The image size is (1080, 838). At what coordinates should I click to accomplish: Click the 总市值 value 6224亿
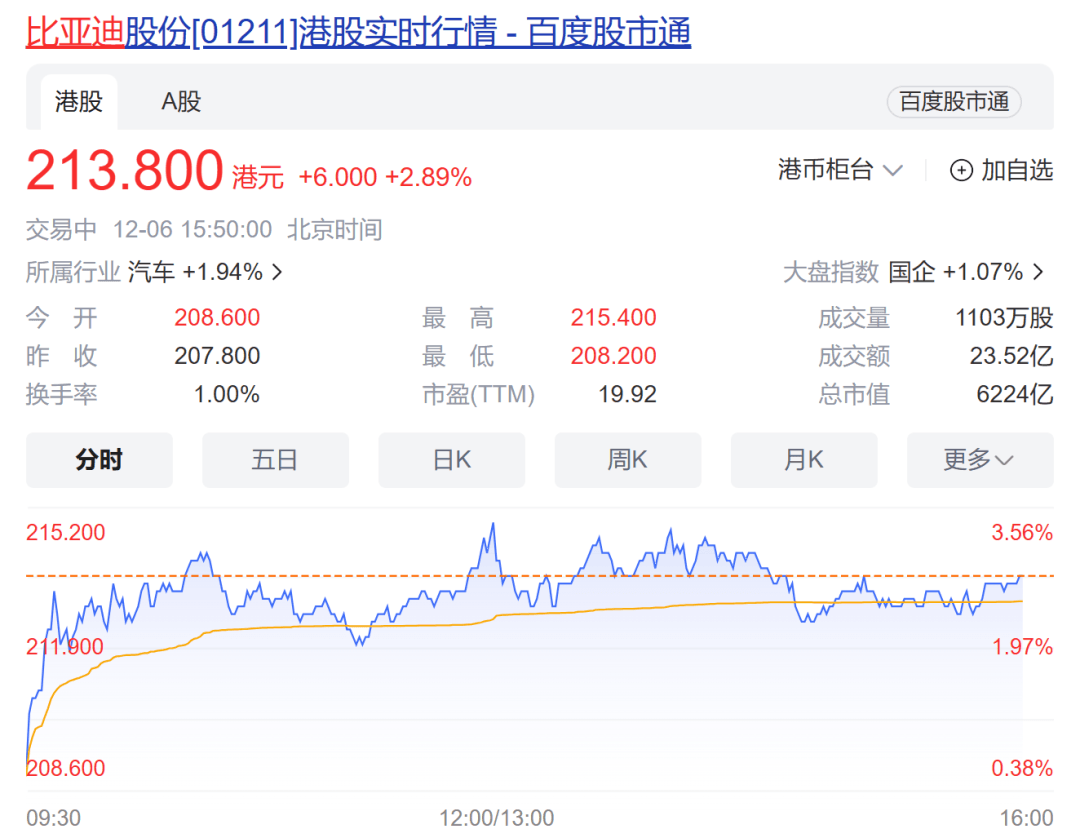coord(1015,395)
